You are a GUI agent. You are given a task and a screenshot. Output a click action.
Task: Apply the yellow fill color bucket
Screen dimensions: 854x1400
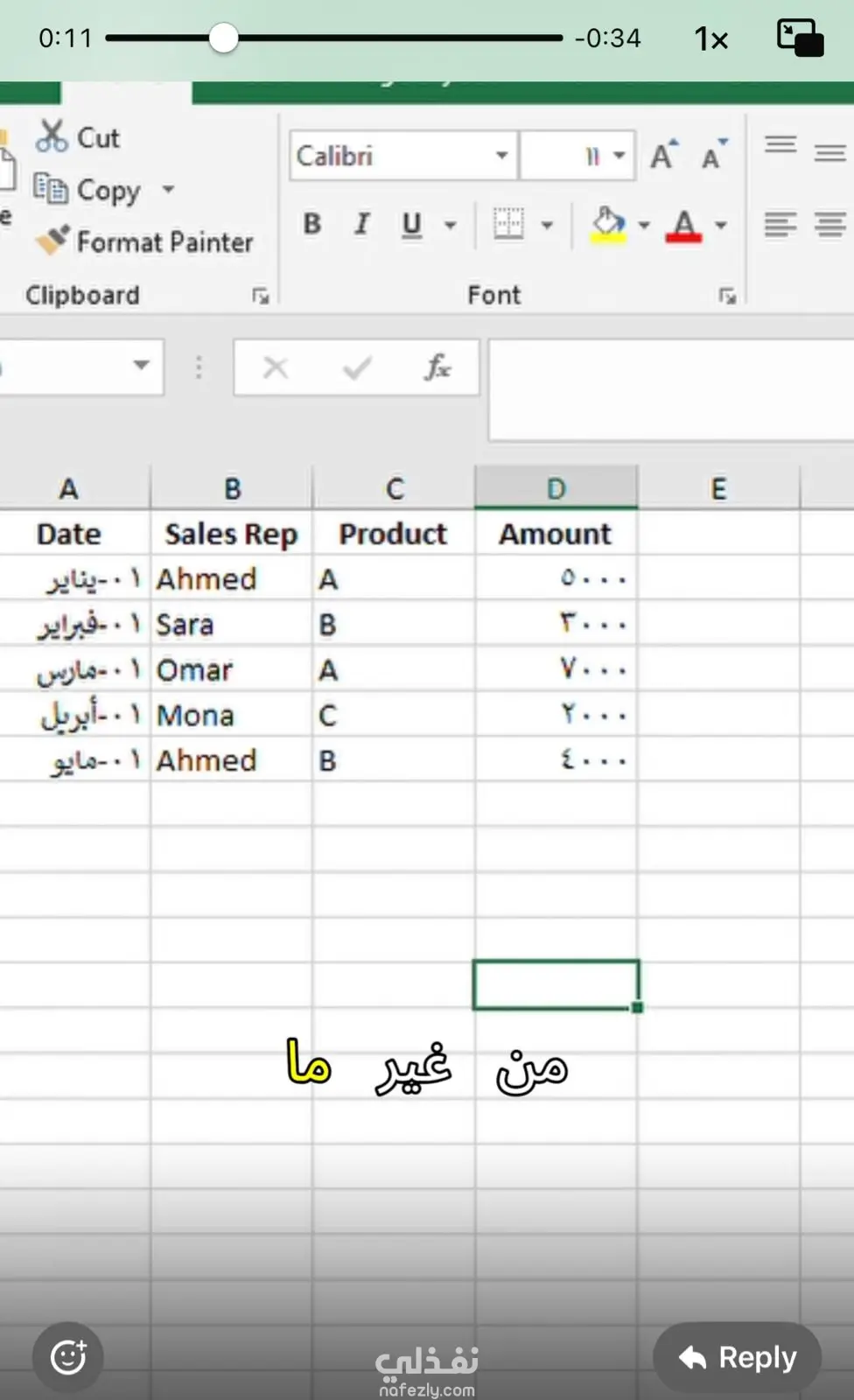608,224
